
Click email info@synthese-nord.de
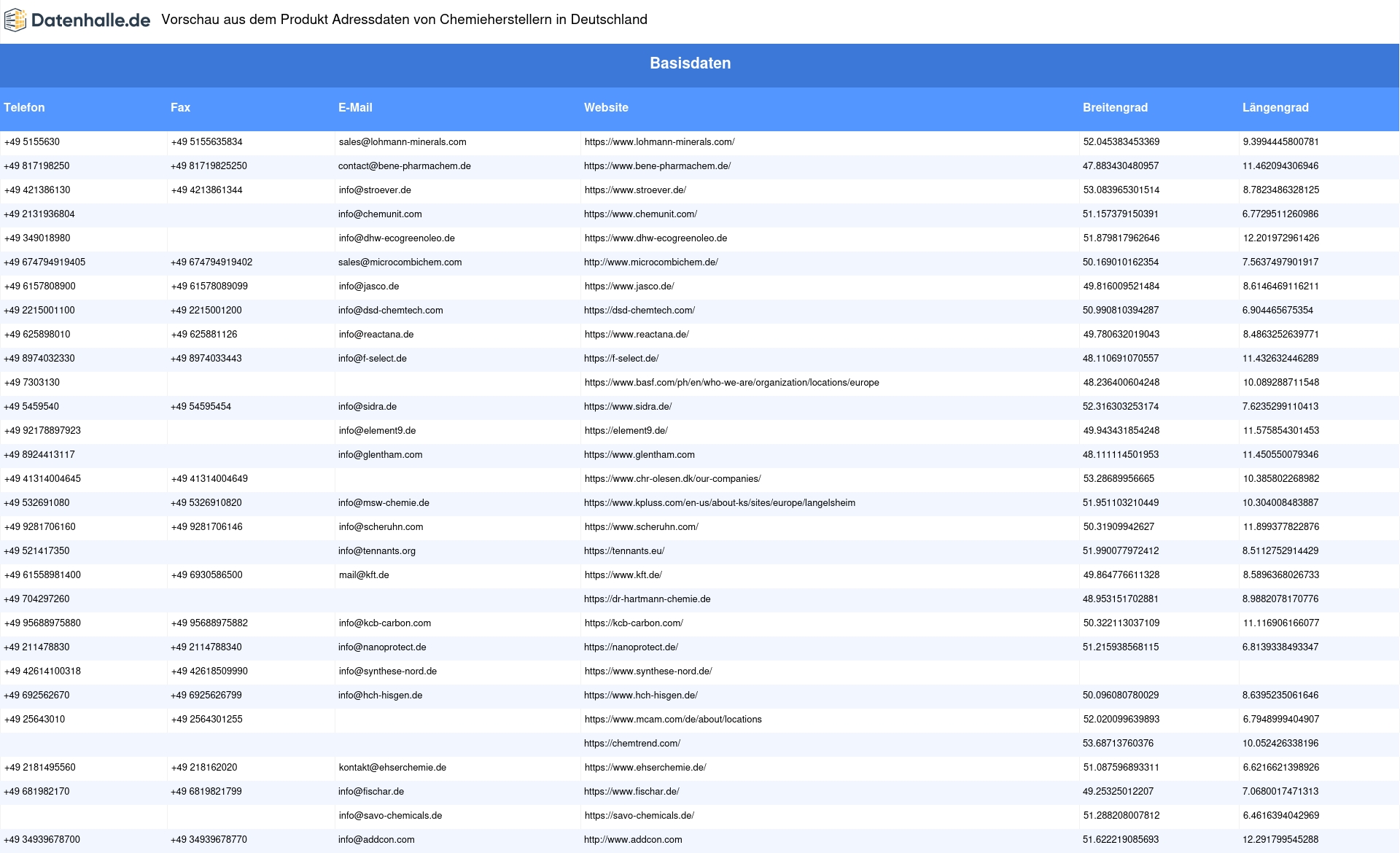pos(388,671)
